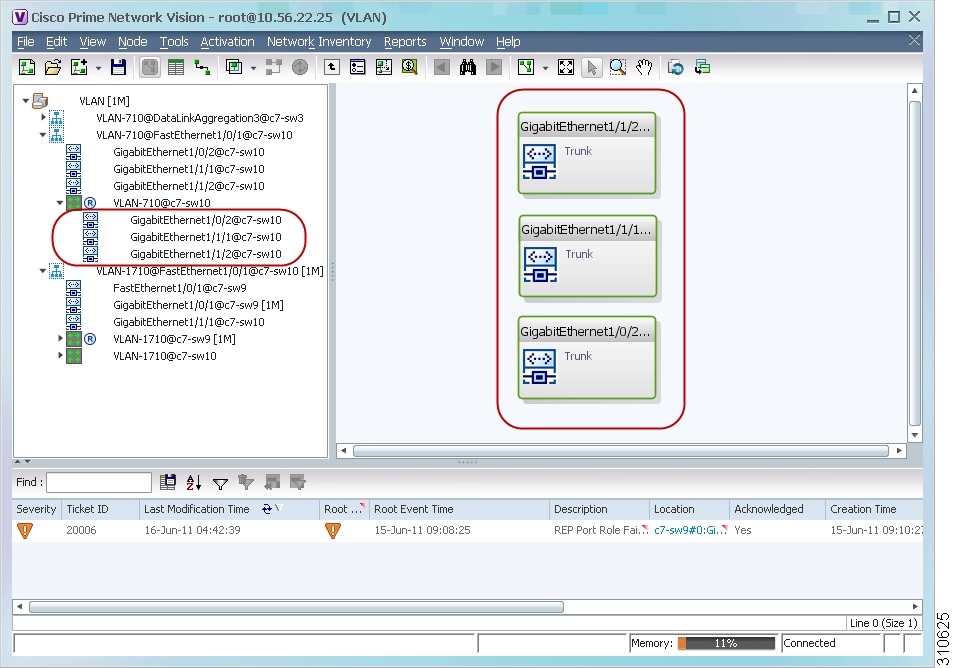Sort tickets by Severity column header
This screenshot has width=954, height=668.
pos(36,509)
